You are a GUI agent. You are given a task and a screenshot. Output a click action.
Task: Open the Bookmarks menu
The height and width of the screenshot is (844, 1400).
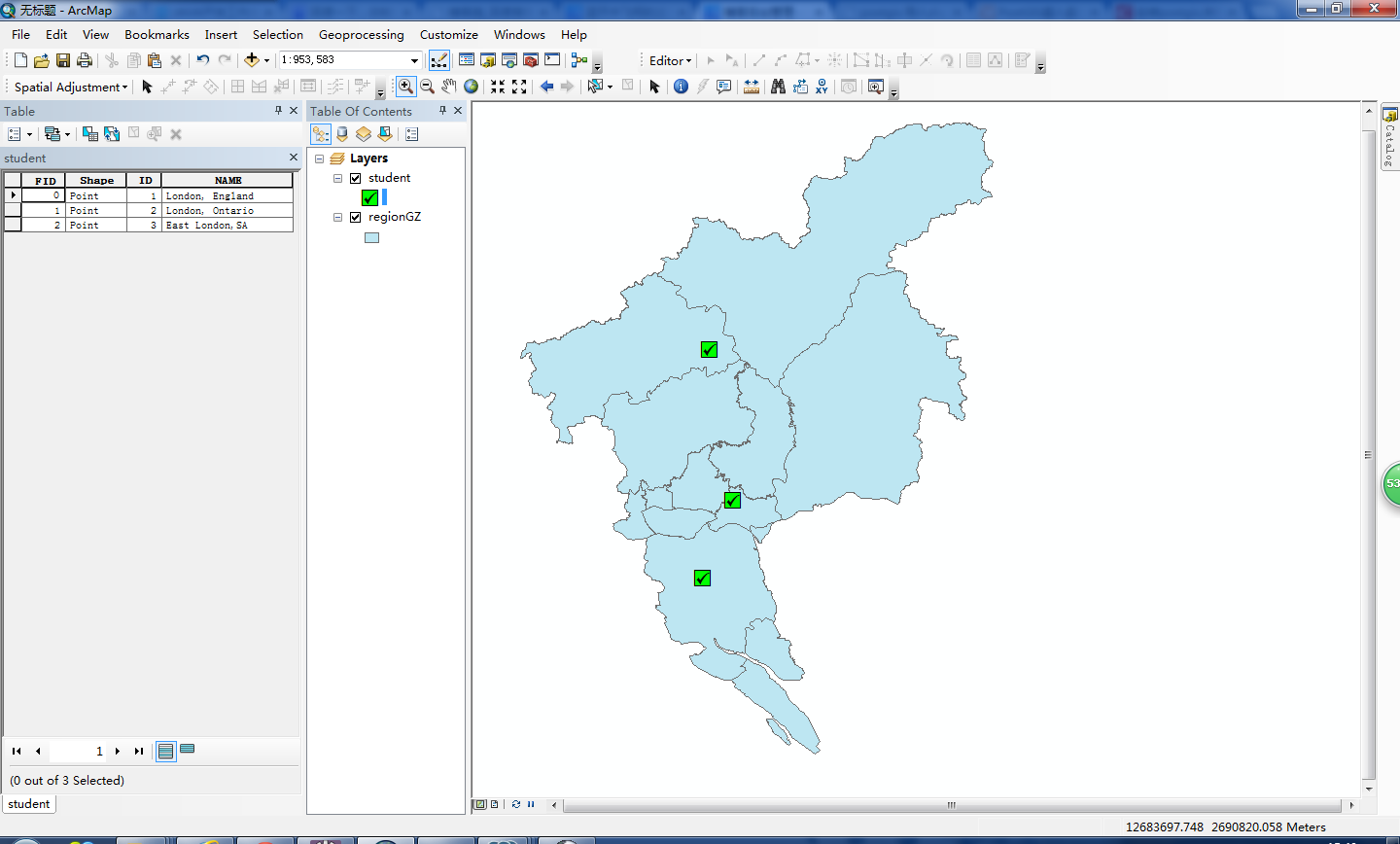coord(157,34)
